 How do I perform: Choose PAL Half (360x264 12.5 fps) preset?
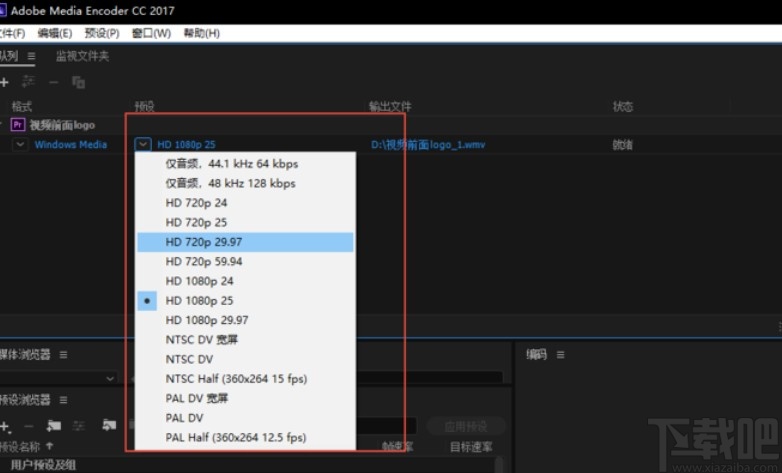point(245,438)
